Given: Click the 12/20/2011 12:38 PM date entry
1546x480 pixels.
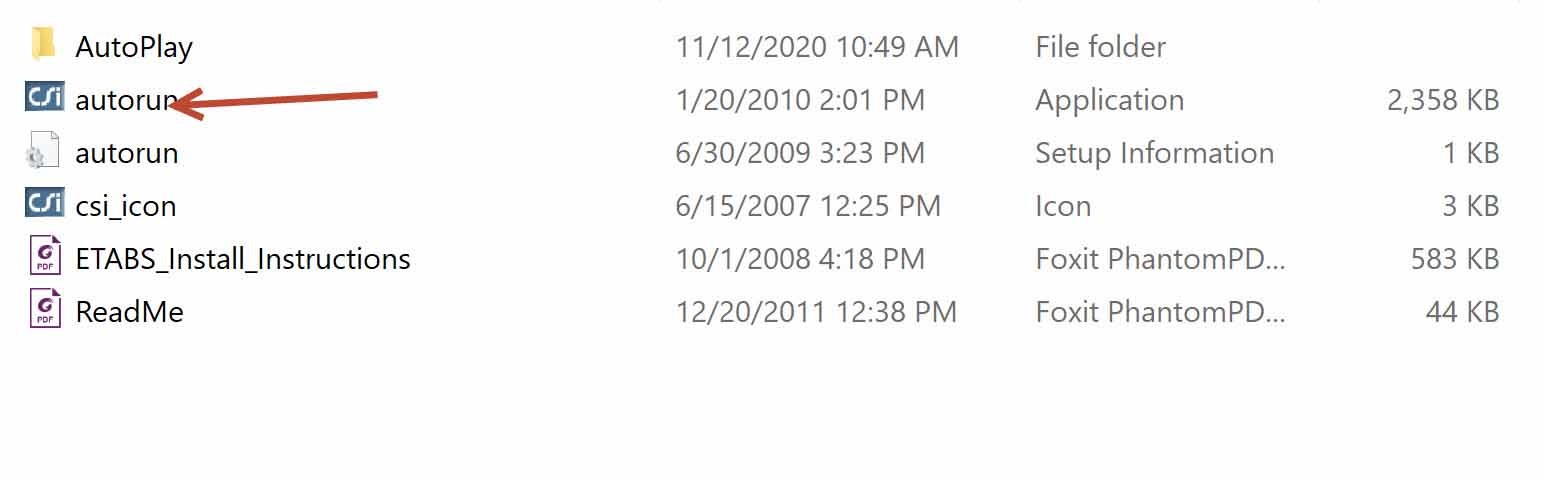Looking at the screenshot, I should (x=816, y=312).
